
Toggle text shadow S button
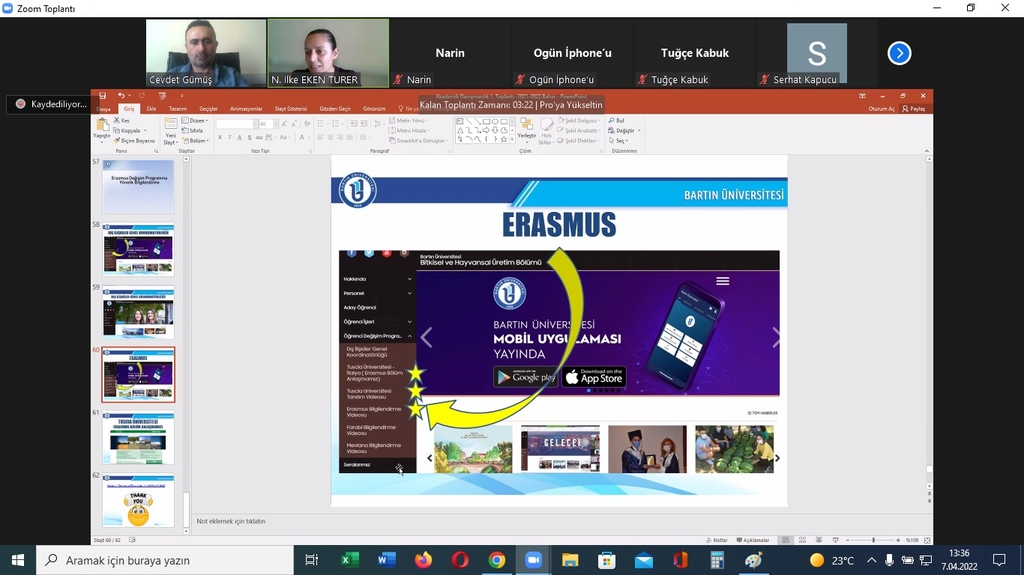click(249, 137)
